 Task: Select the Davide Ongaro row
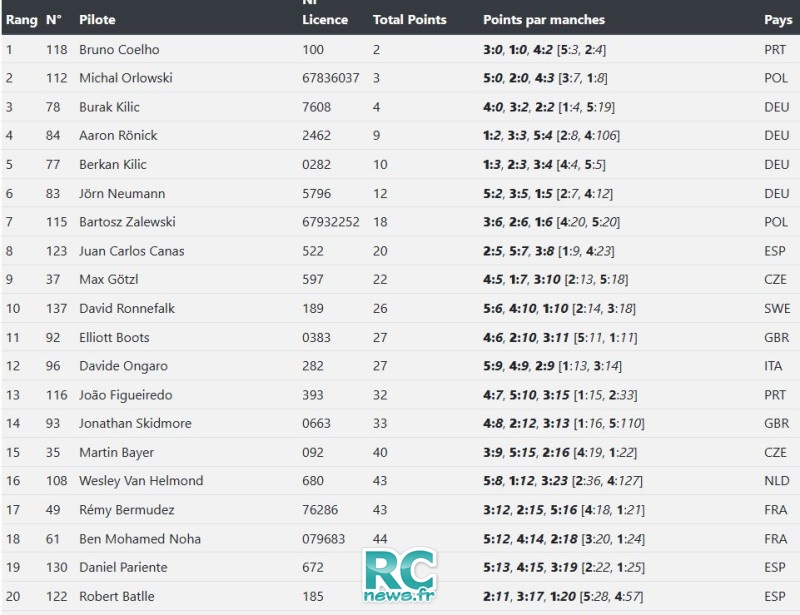pyautogui.click(x=400, y=366)
